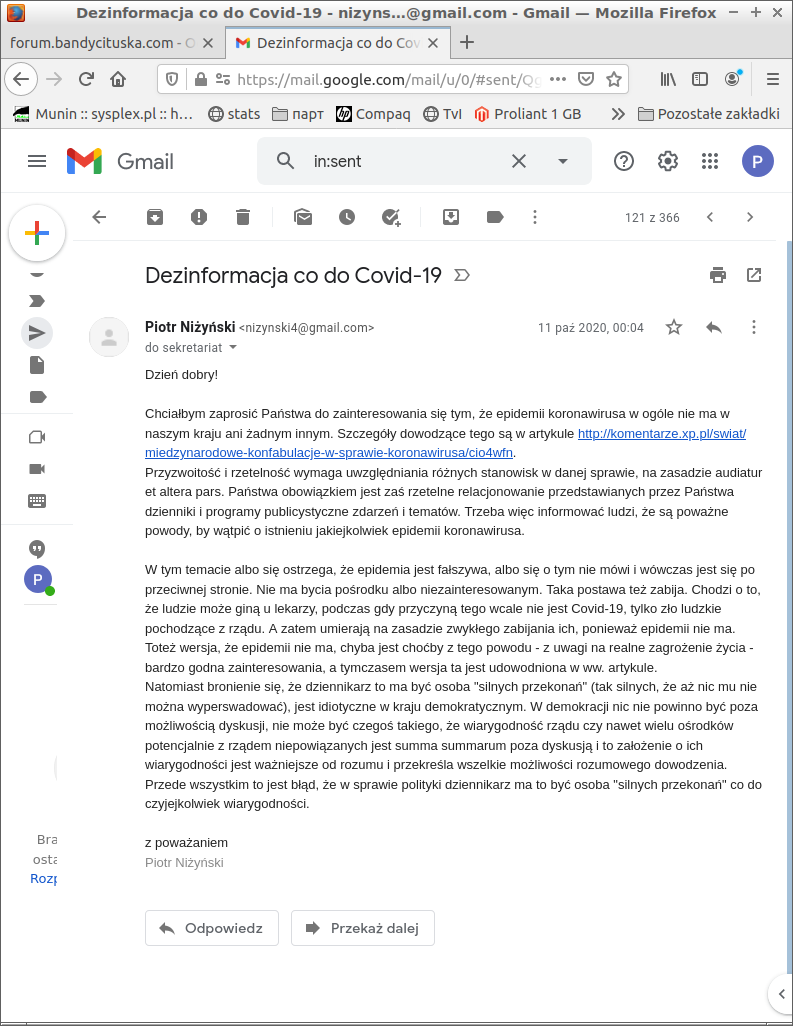Screen dimensions: 793x1026
Task: Bookmark this page with the star
Action: click(x=613, y=79)
